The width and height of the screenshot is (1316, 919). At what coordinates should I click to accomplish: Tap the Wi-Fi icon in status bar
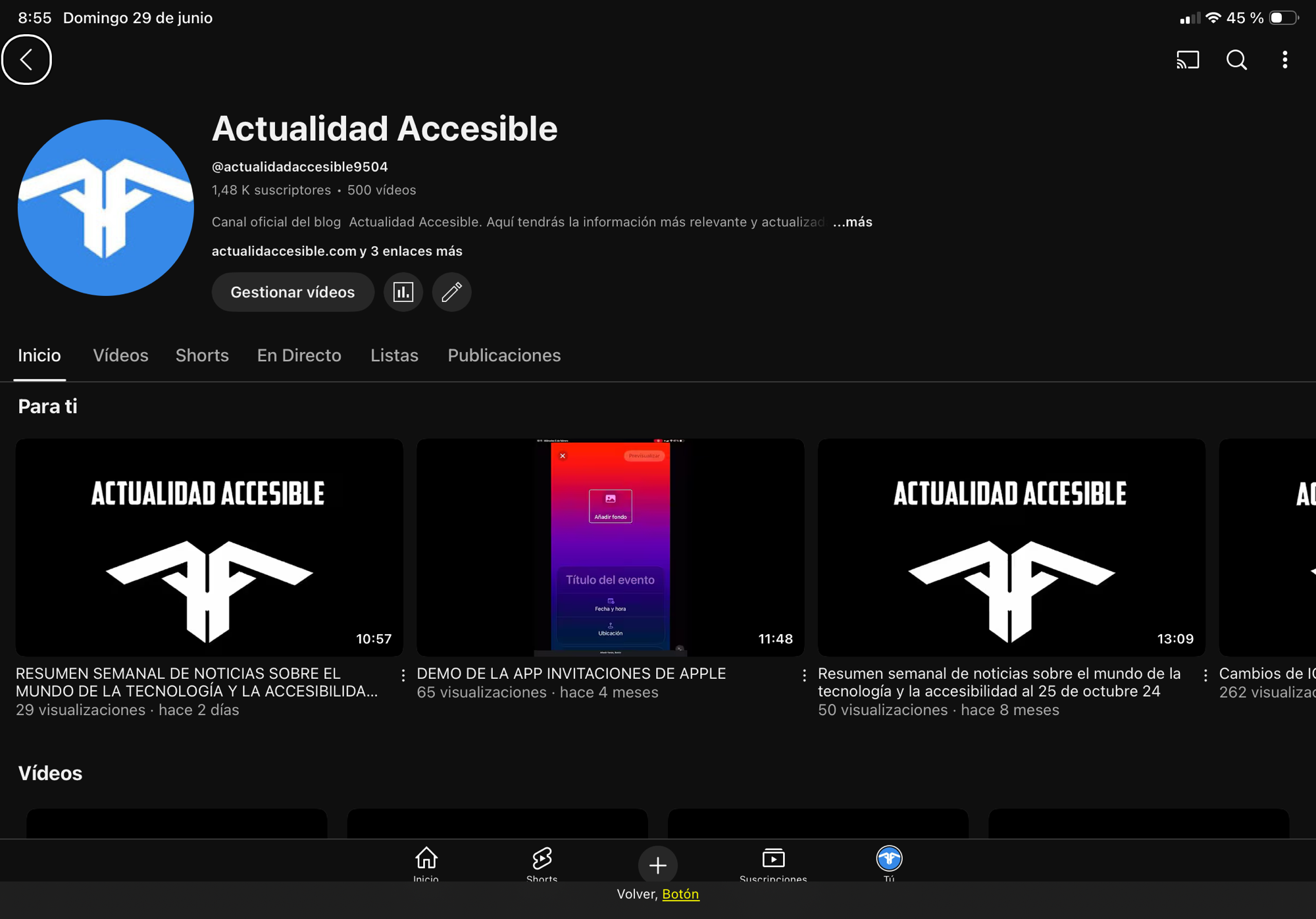click(x=1213, y=18)
